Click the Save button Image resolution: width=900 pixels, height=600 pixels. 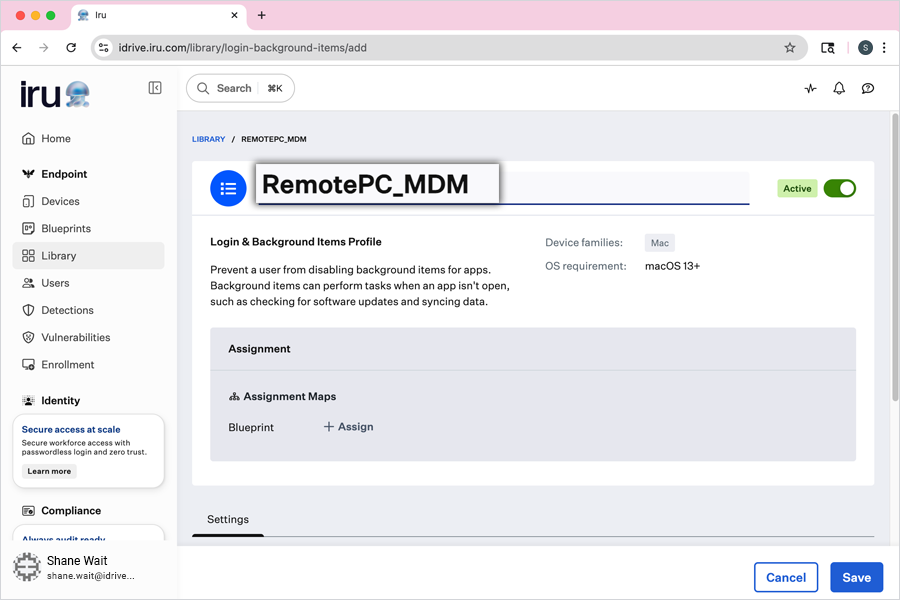tap(856, 577)
